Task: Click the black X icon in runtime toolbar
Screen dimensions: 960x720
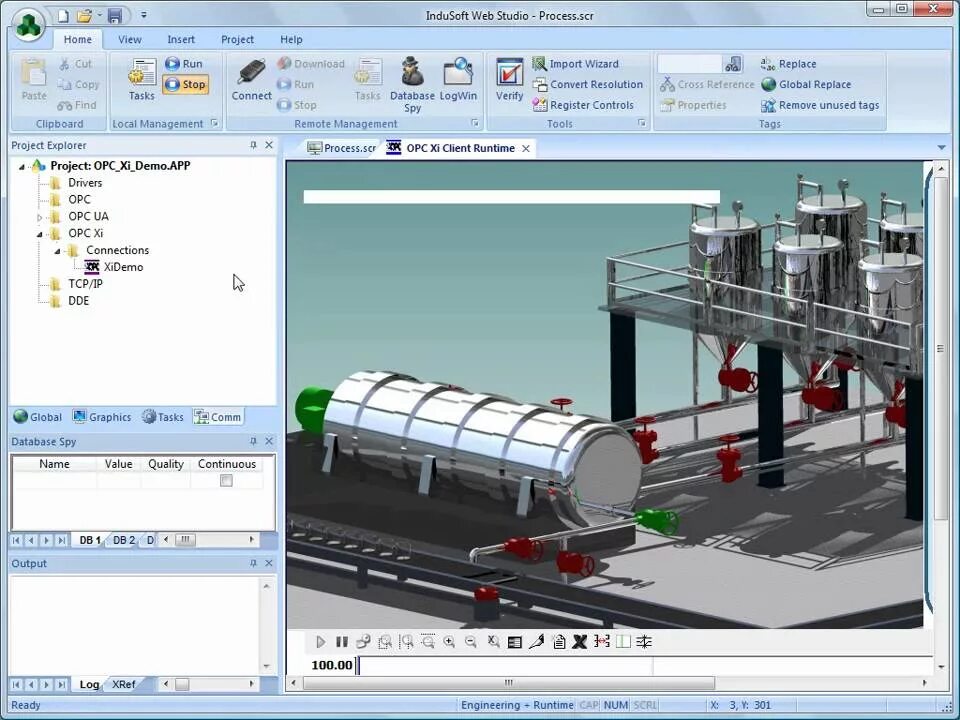Action: click(579, 642)
